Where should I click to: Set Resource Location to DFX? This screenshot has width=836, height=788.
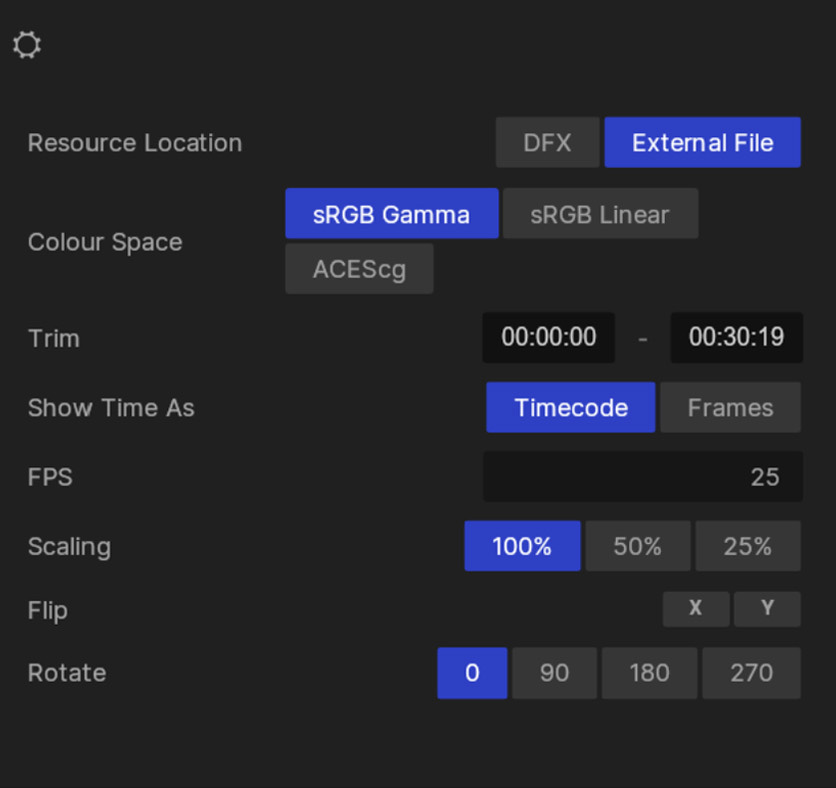tap(547, 142)
